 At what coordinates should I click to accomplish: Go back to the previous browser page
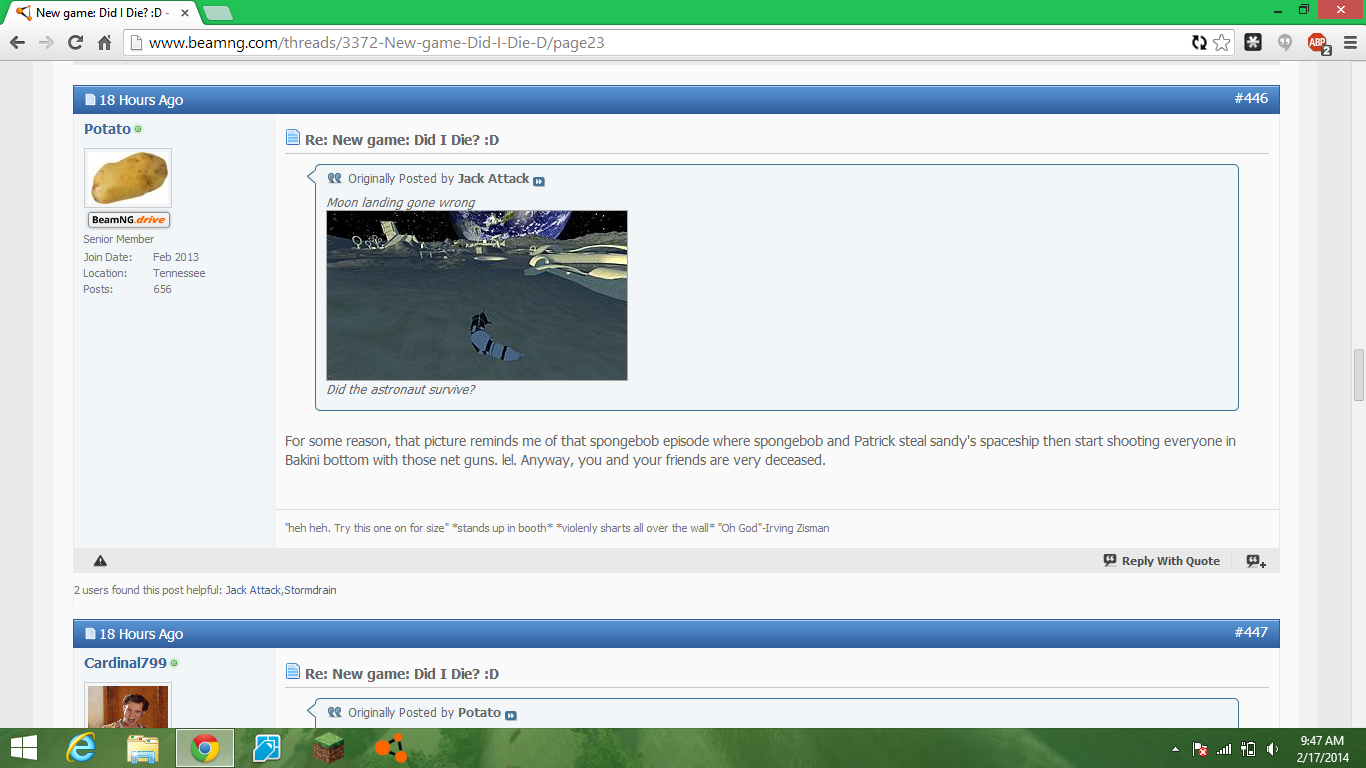(x=17, y=43)
